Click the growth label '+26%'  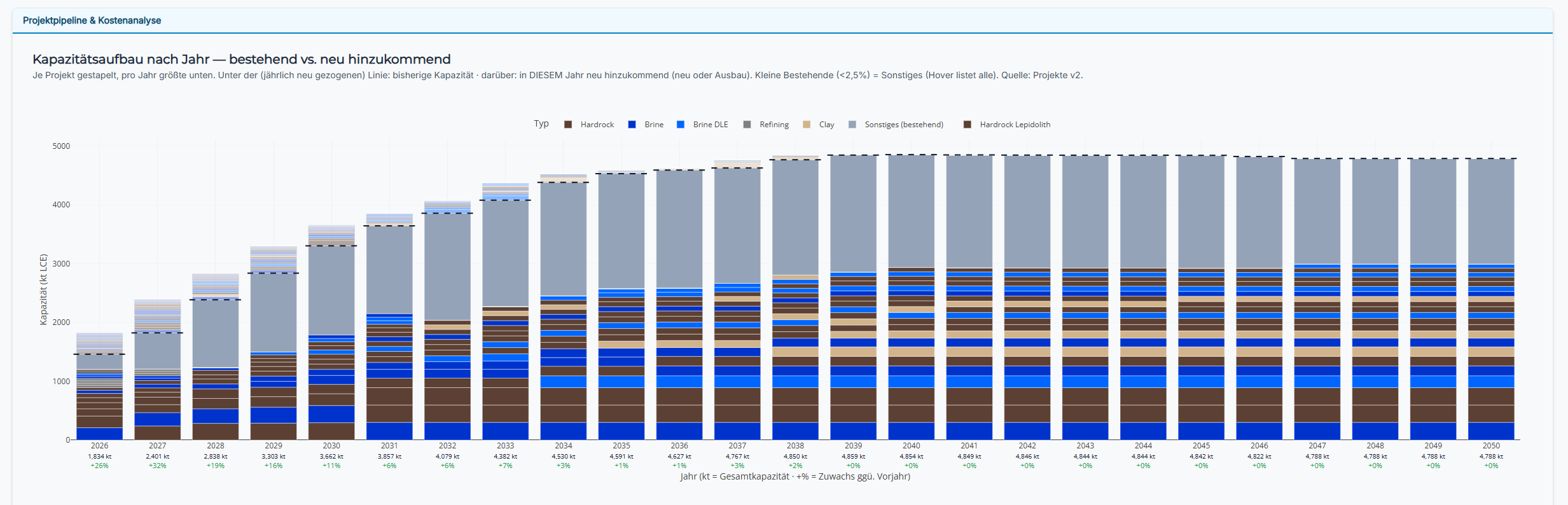[x=99, y=466]
